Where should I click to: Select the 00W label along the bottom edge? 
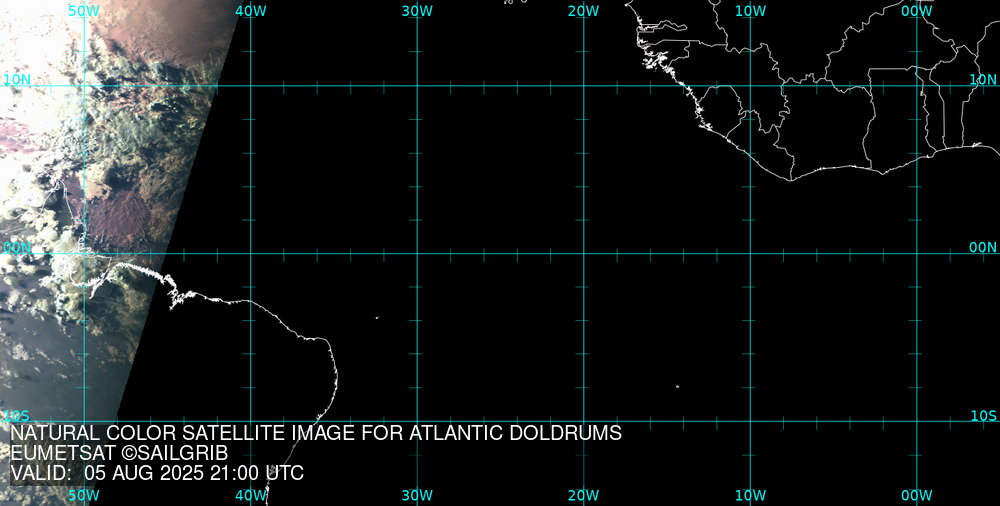coord(917,495)
